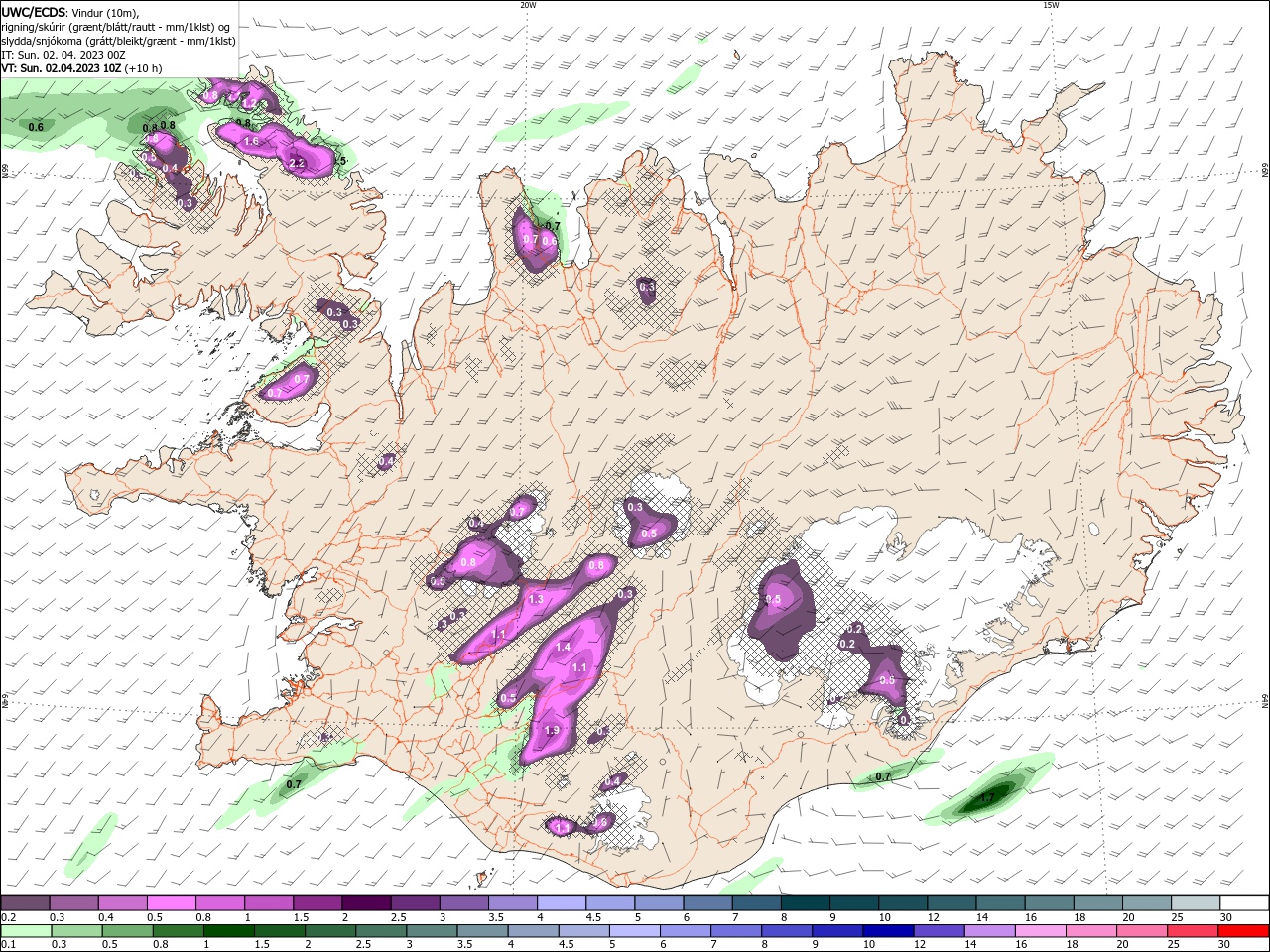Click the '15W' longitude label

click(1050, 5)
